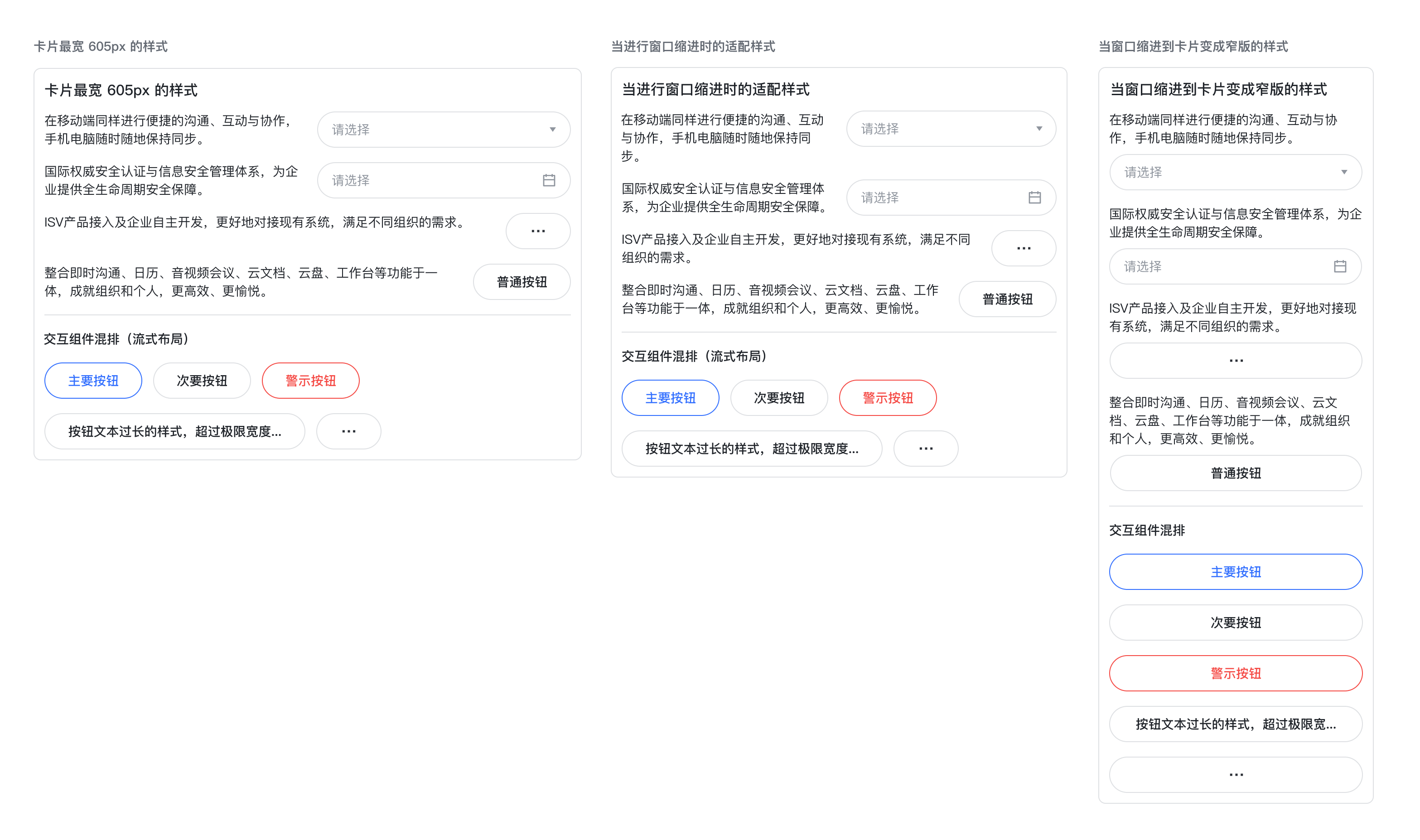This screenshot has width=1420, height=840.
Task: Click the full-width 普通按钮 in the narrow card
Action: 1236,473
